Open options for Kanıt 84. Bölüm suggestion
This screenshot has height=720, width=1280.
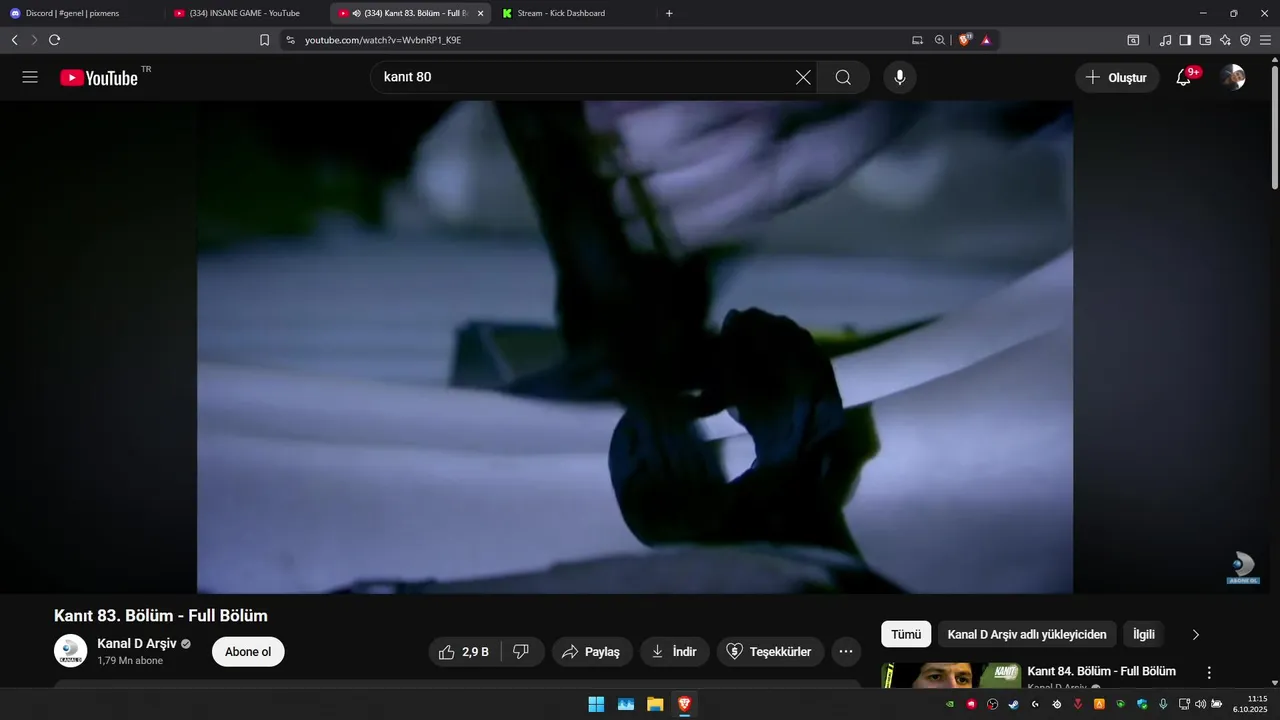pyautogui.click(x=1209, y=673)
